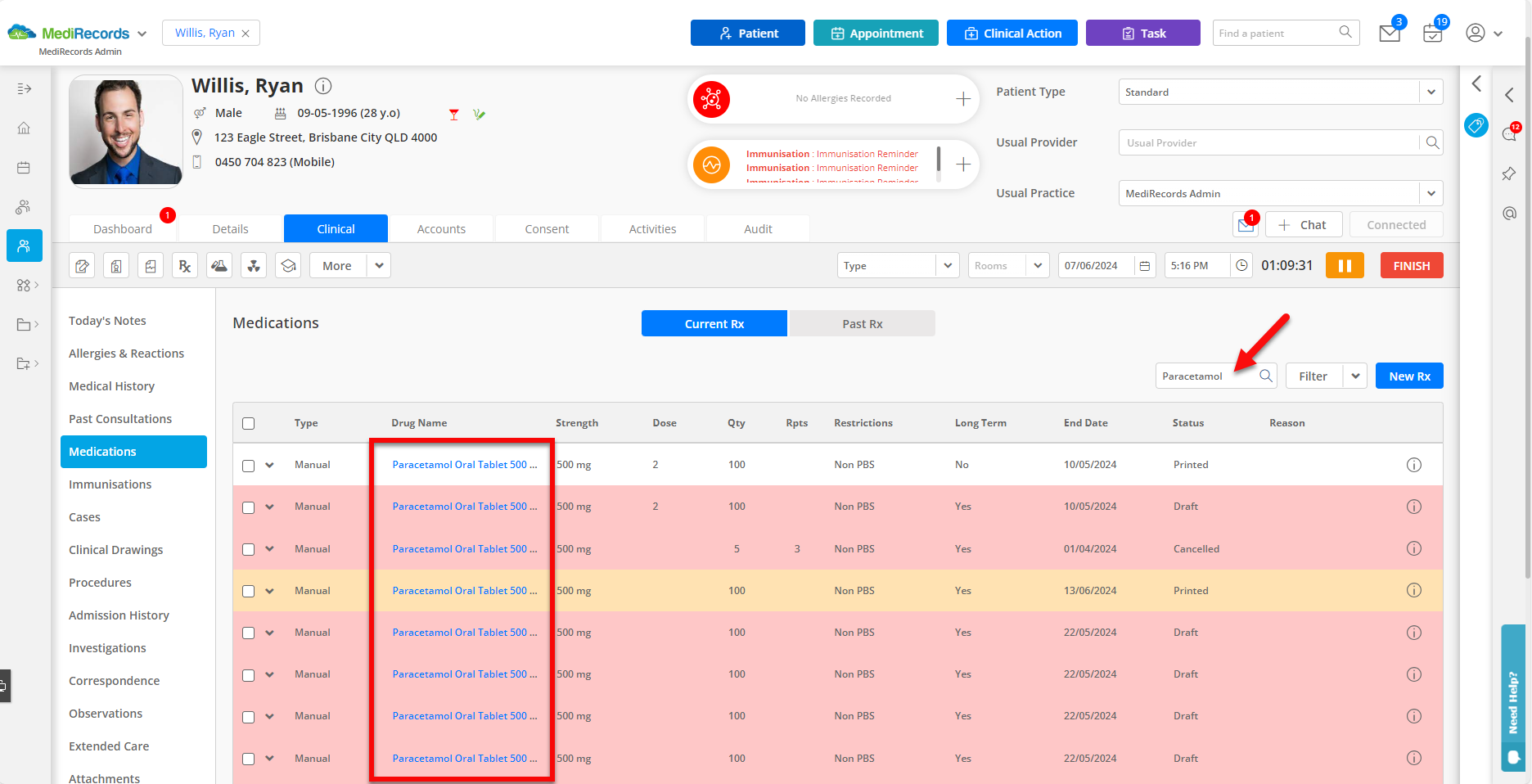1532x784 pixels.
Task: Open the user account menu chevron
Action: click(1498, 34)
